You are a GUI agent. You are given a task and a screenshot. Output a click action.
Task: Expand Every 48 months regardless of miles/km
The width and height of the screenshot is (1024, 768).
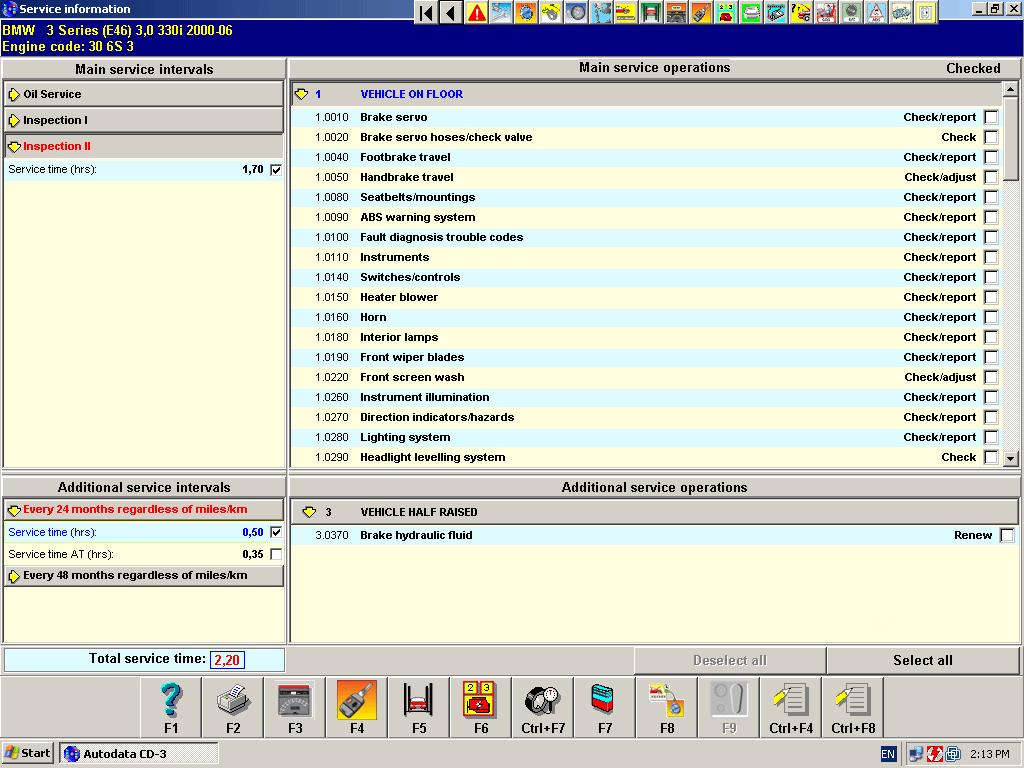pyautogui.click(x=144, y=575)
